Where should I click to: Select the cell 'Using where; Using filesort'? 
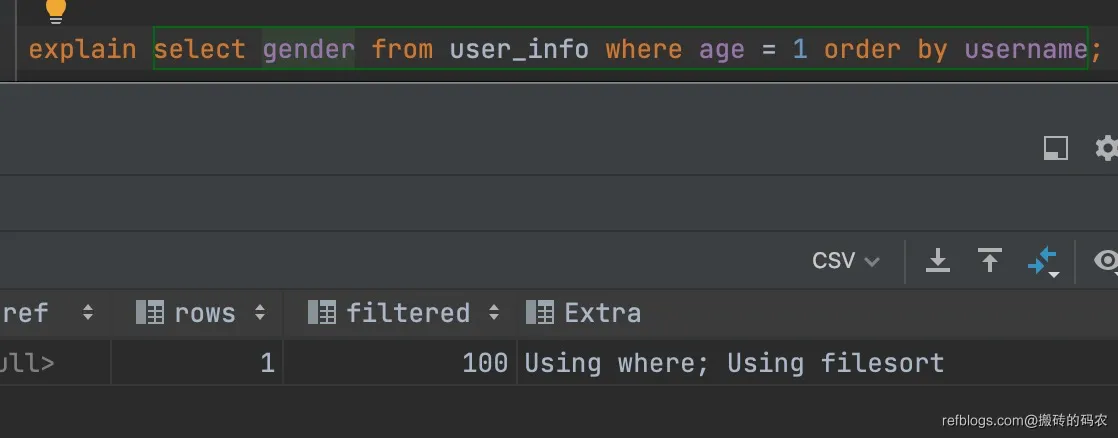[x=734, y=363]
